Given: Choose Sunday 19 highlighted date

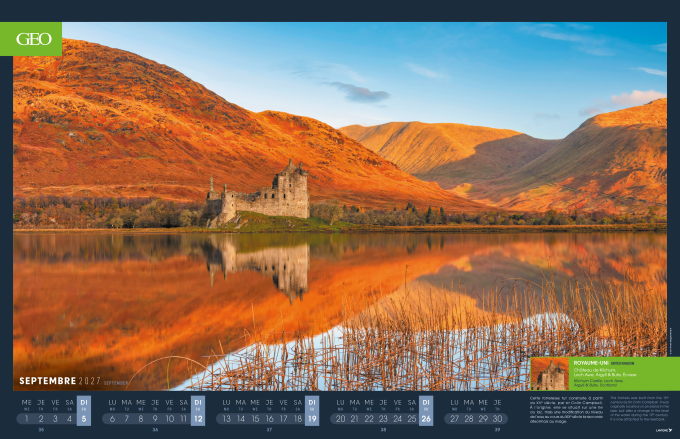Looking at the screenshot, I should coord(312,419).
